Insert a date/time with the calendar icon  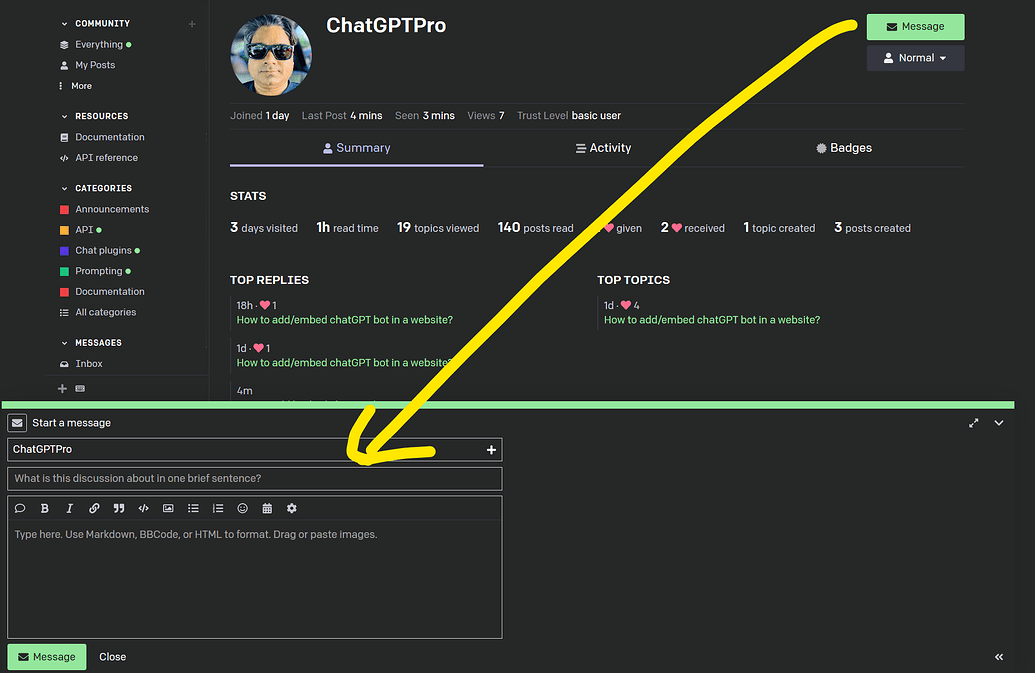pyautogui.click(x=266, y=508)
